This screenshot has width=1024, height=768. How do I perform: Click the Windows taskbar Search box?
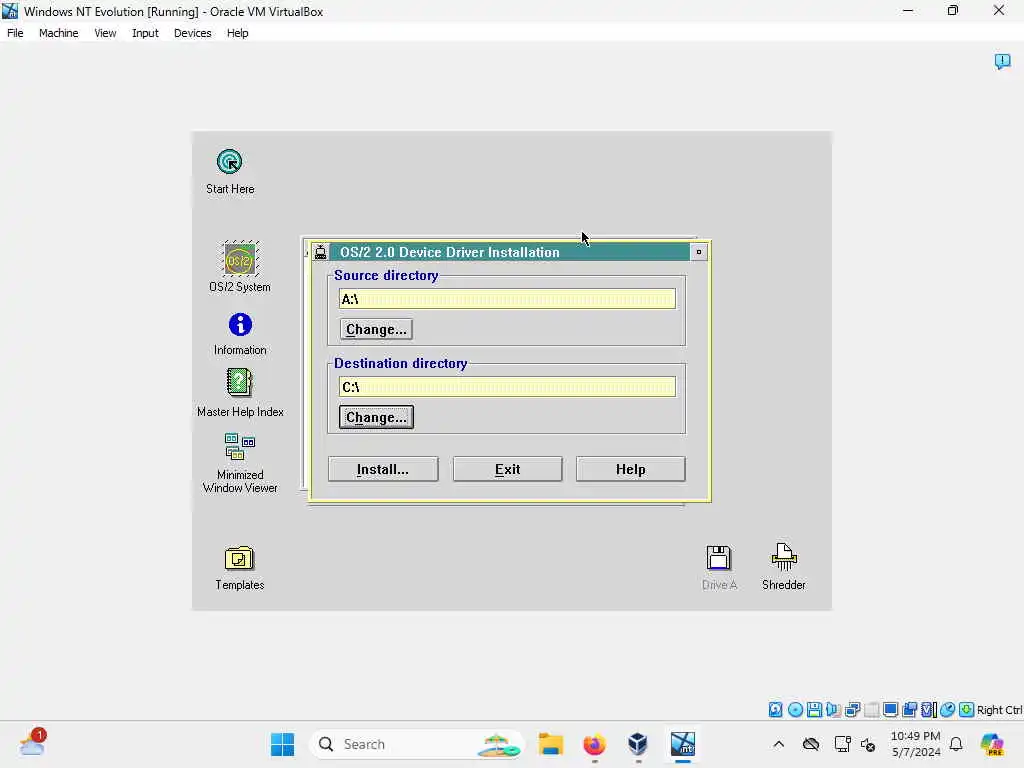(416, 744)
